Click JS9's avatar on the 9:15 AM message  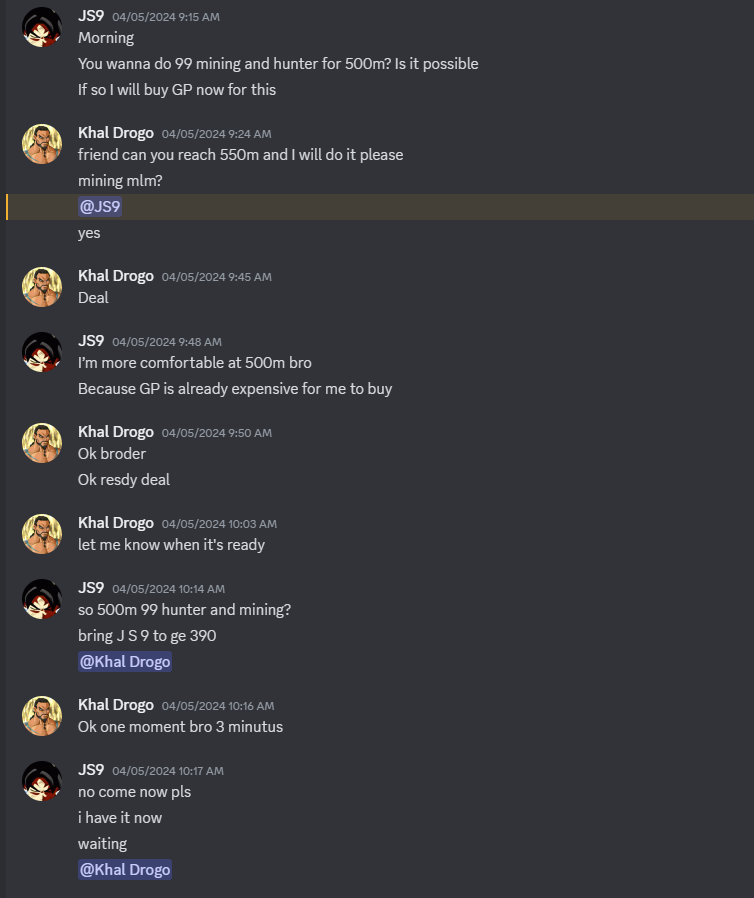tap(42, 27)
